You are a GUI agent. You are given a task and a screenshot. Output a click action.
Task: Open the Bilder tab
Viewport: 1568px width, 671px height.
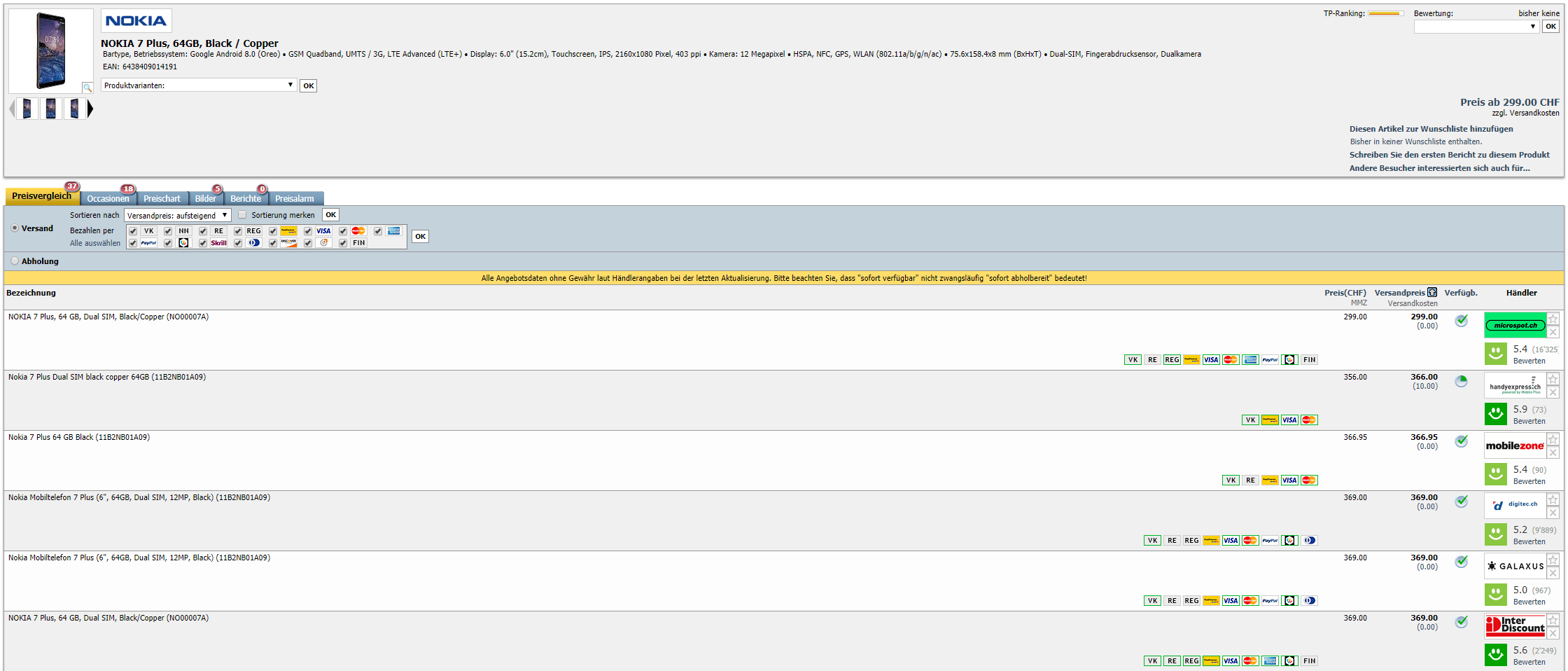tap(206, 199)
